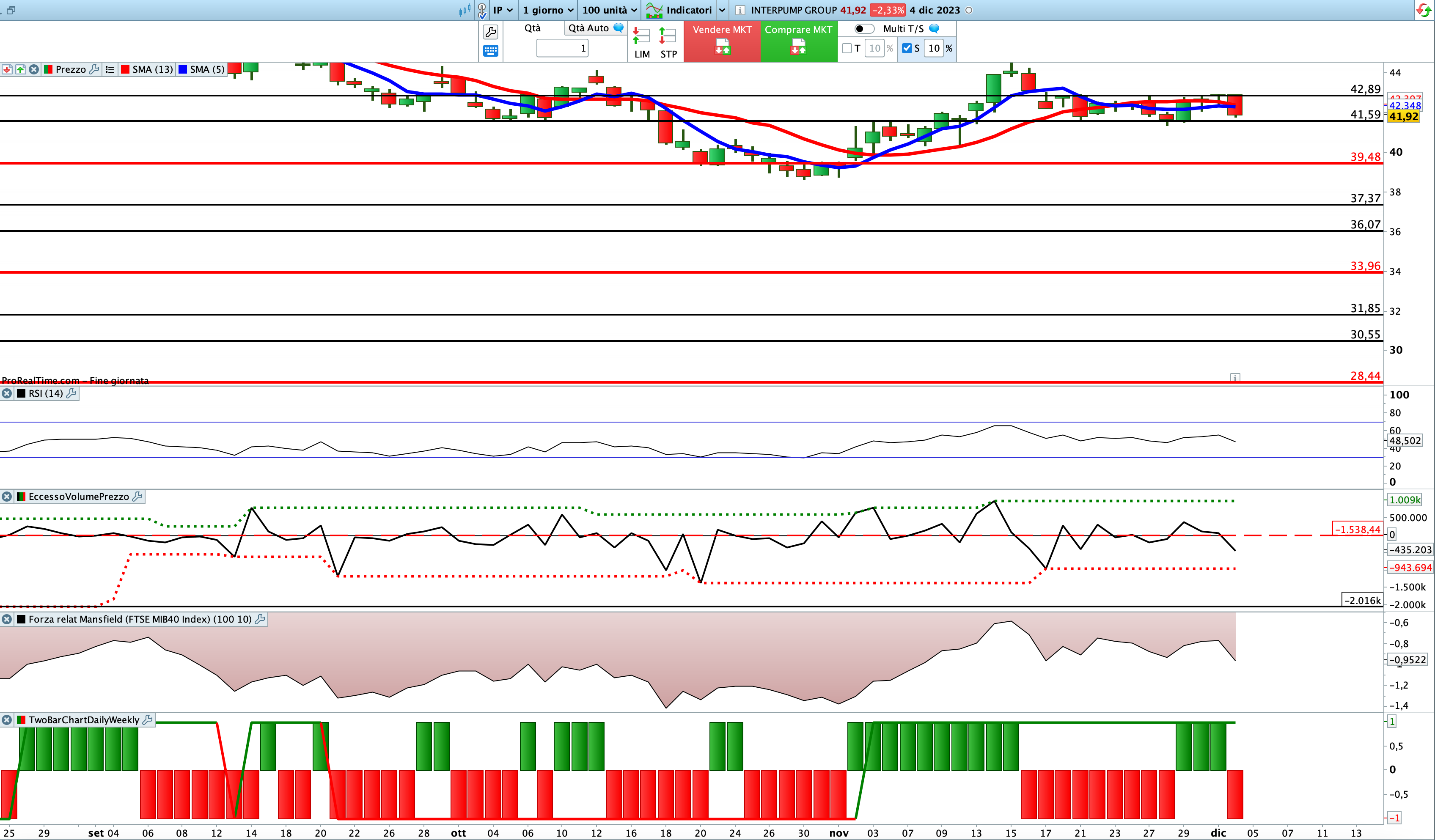
Task: Click the small info icon above 28,44 line
Action: pos(1235,378)
